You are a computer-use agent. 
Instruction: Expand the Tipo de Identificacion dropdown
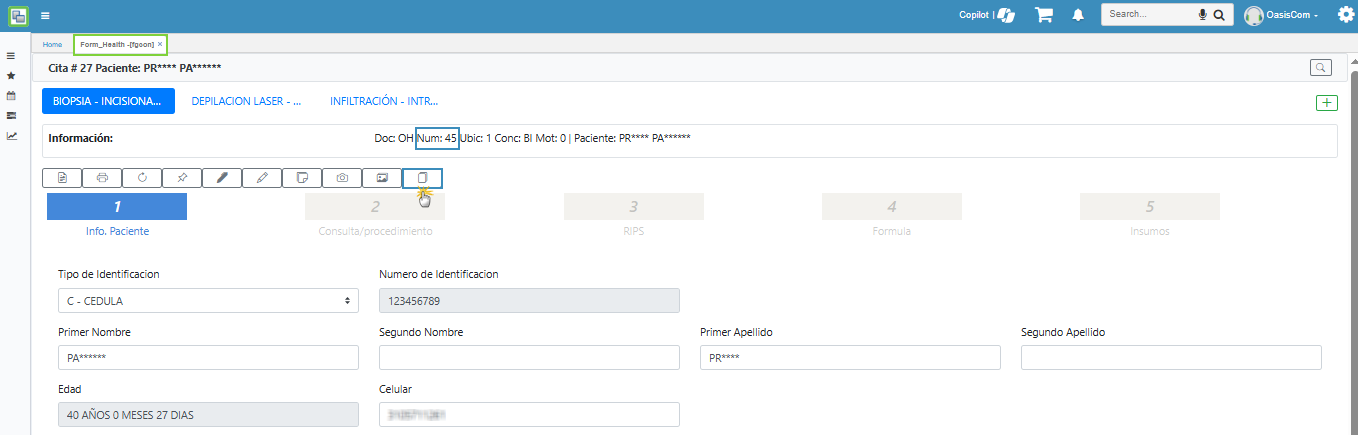[208, 300]
